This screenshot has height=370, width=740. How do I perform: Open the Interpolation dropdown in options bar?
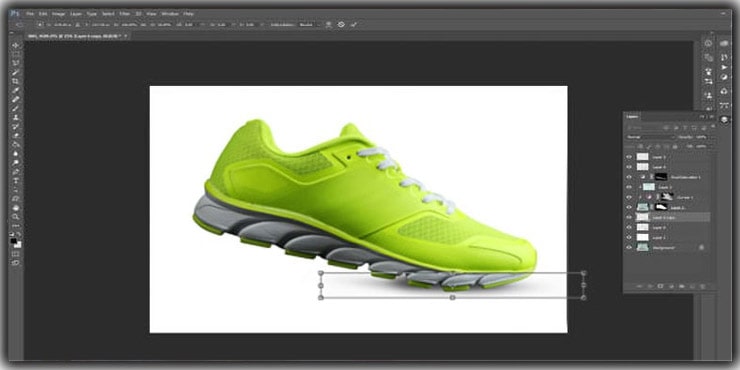click(307, 25)
